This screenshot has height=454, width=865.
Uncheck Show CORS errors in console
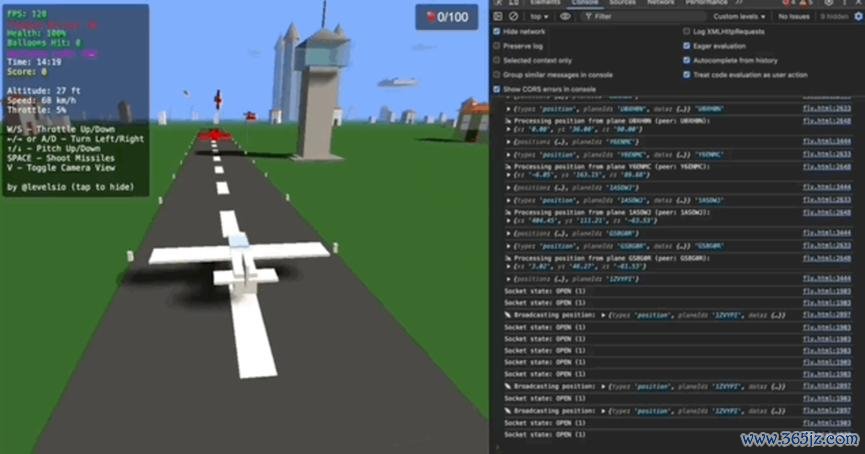497,89
